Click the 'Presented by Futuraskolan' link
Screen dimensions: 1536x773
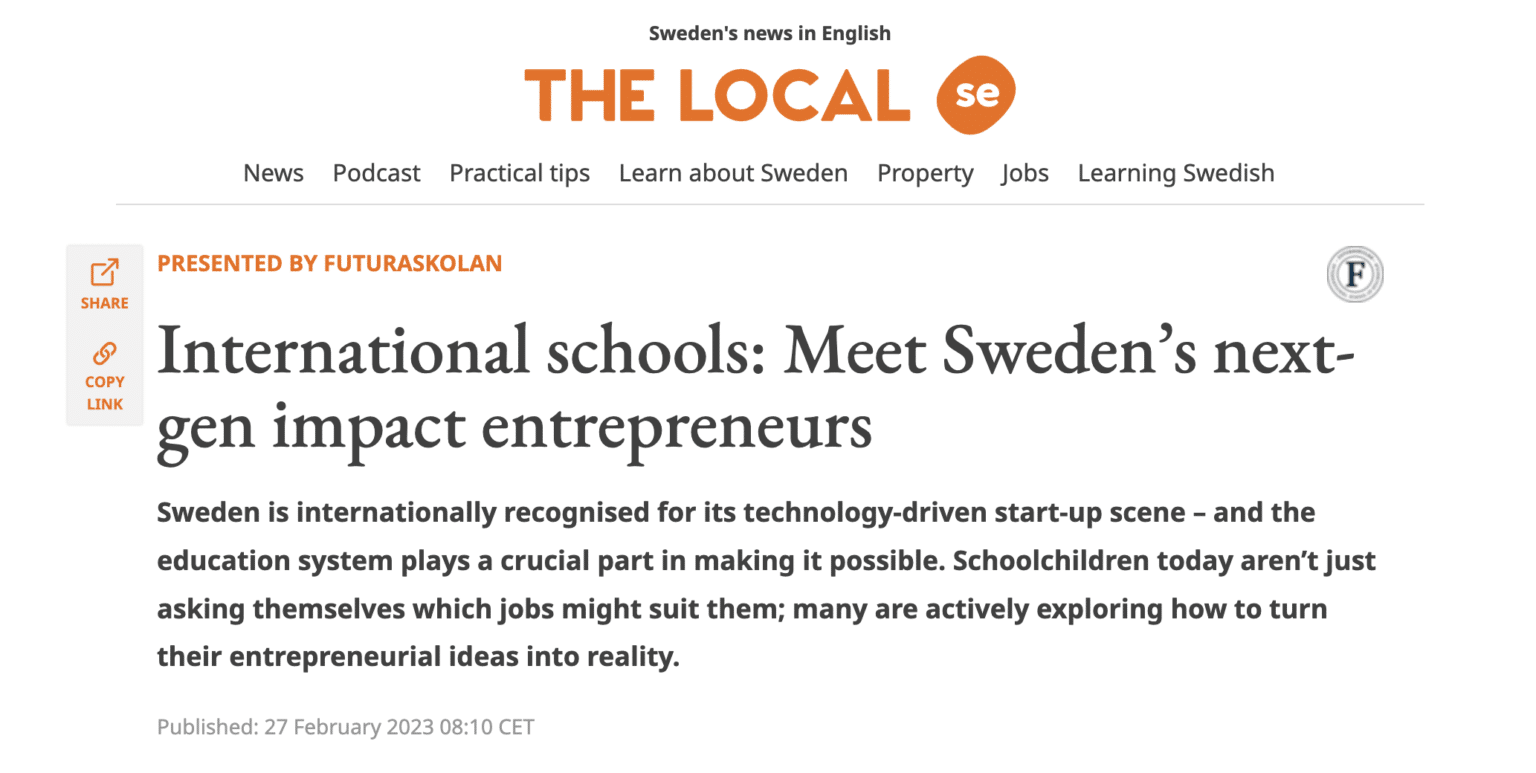tap(329, 263)
